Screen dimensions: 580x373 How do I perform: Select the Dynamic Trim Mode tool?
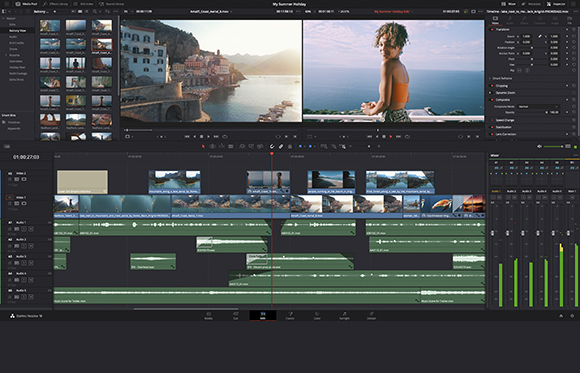pos(221,147)
